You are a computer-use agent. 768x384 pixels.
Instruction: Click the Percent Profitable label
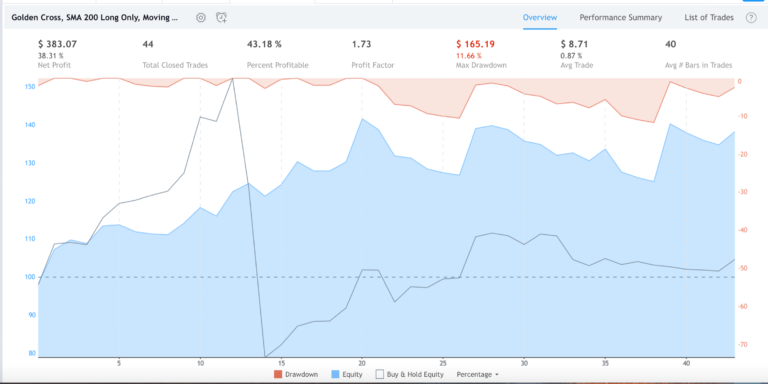(x=278, y=65)
